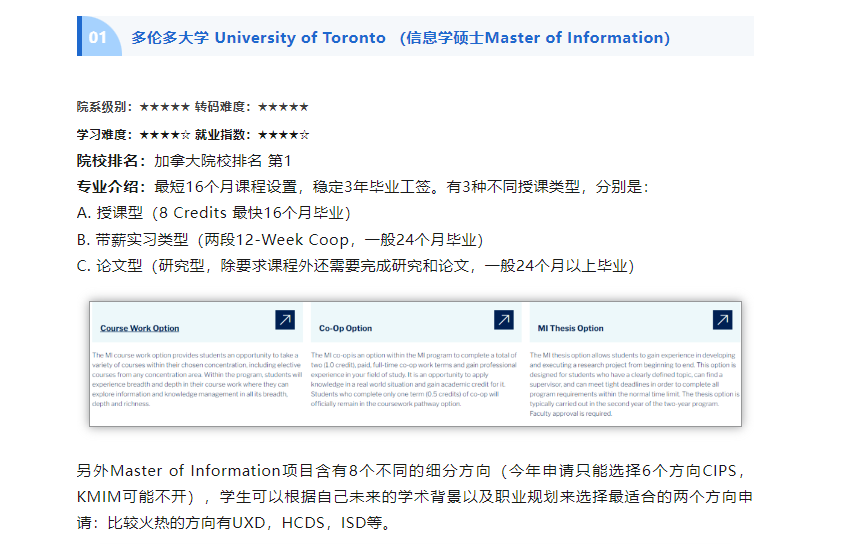The width and height of the screenshot is (846, 544).
Task: Click the 专业介绍 paragraph line
Action: click(x=362, y=187)
